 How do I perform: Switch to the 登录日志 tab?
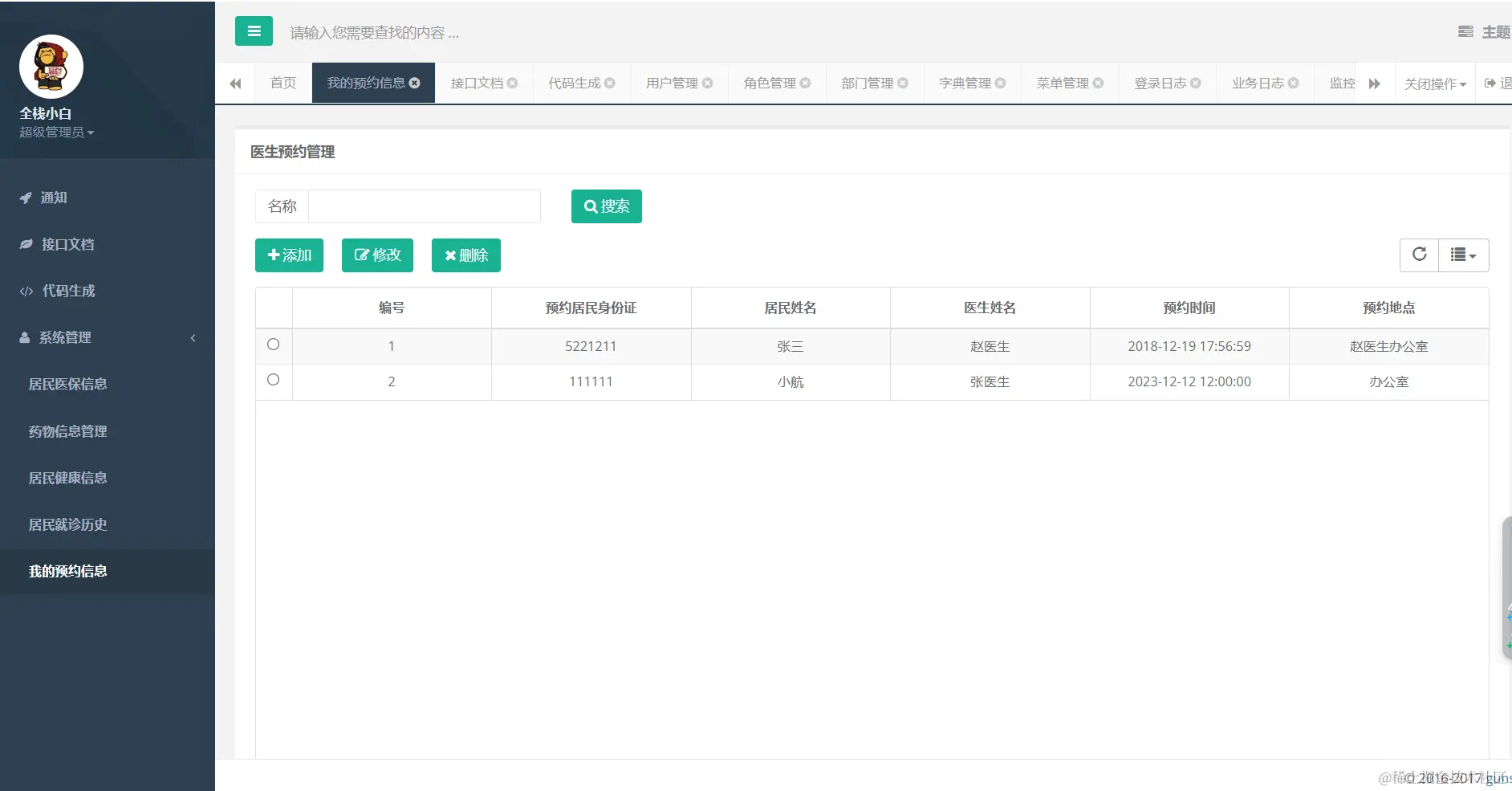pyautogui.click(x=1160, y=83)
